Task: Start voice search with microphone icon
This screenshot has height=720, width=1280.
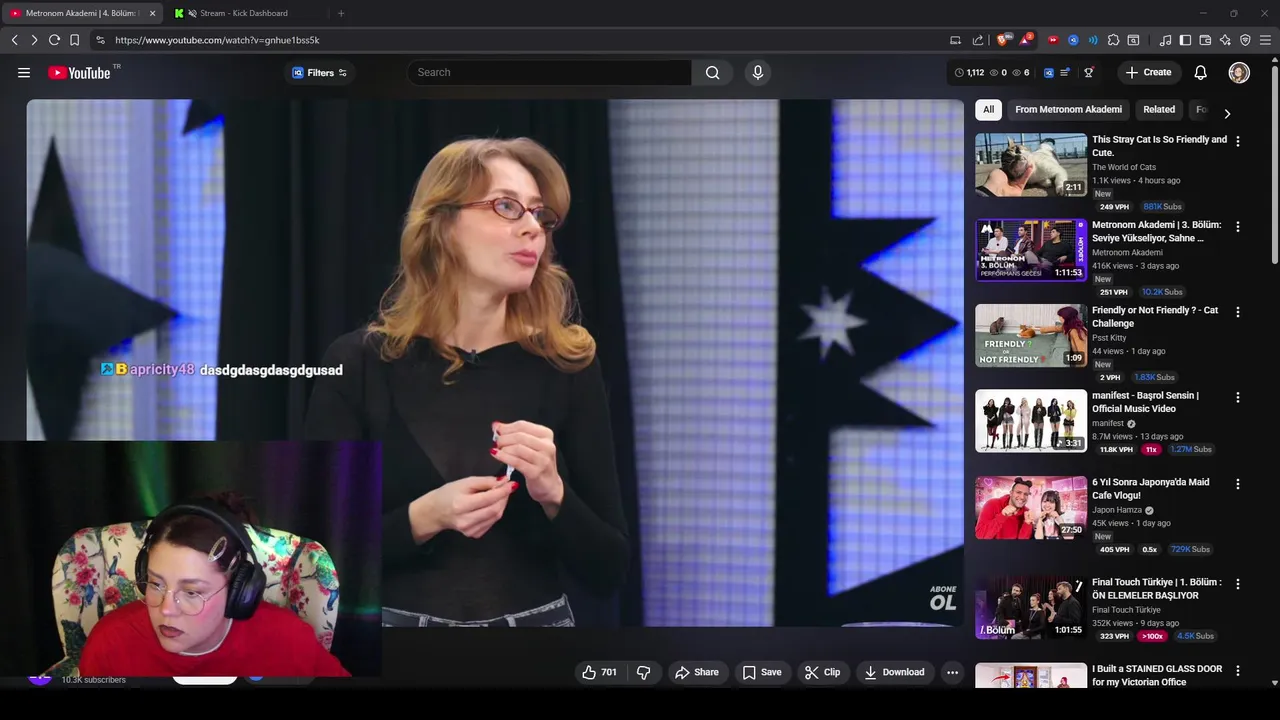Action: point(757,72)
